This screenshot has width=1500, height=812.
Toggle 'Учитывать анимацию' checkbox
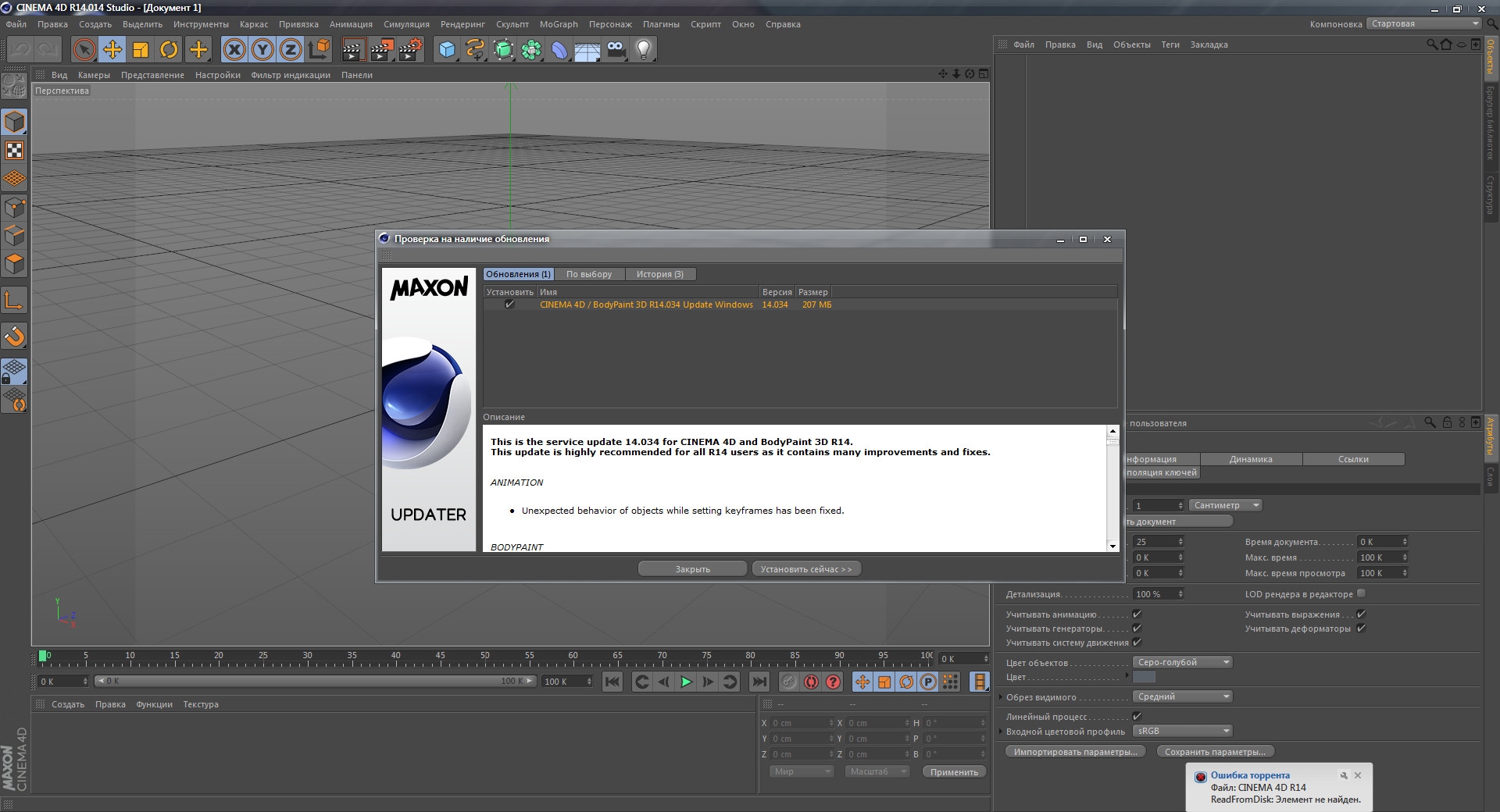tap(1137, 614)
